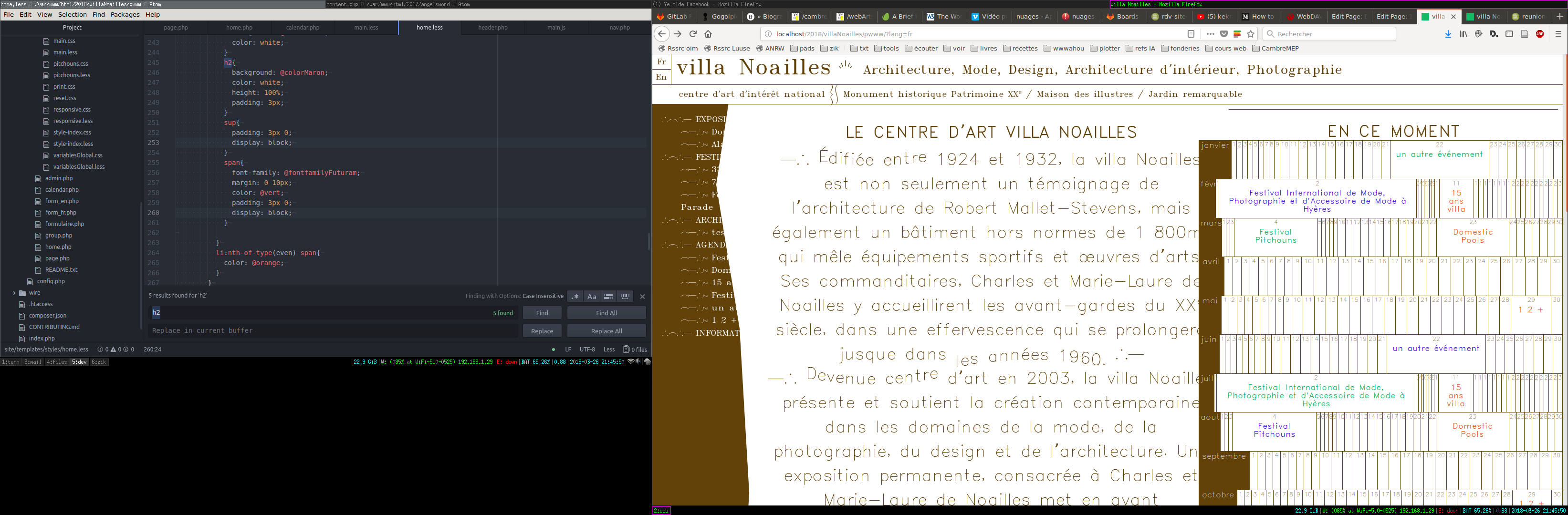Open the Less grammar selector
This screenshot has height=515, width=1568.
tap(609, 350)
